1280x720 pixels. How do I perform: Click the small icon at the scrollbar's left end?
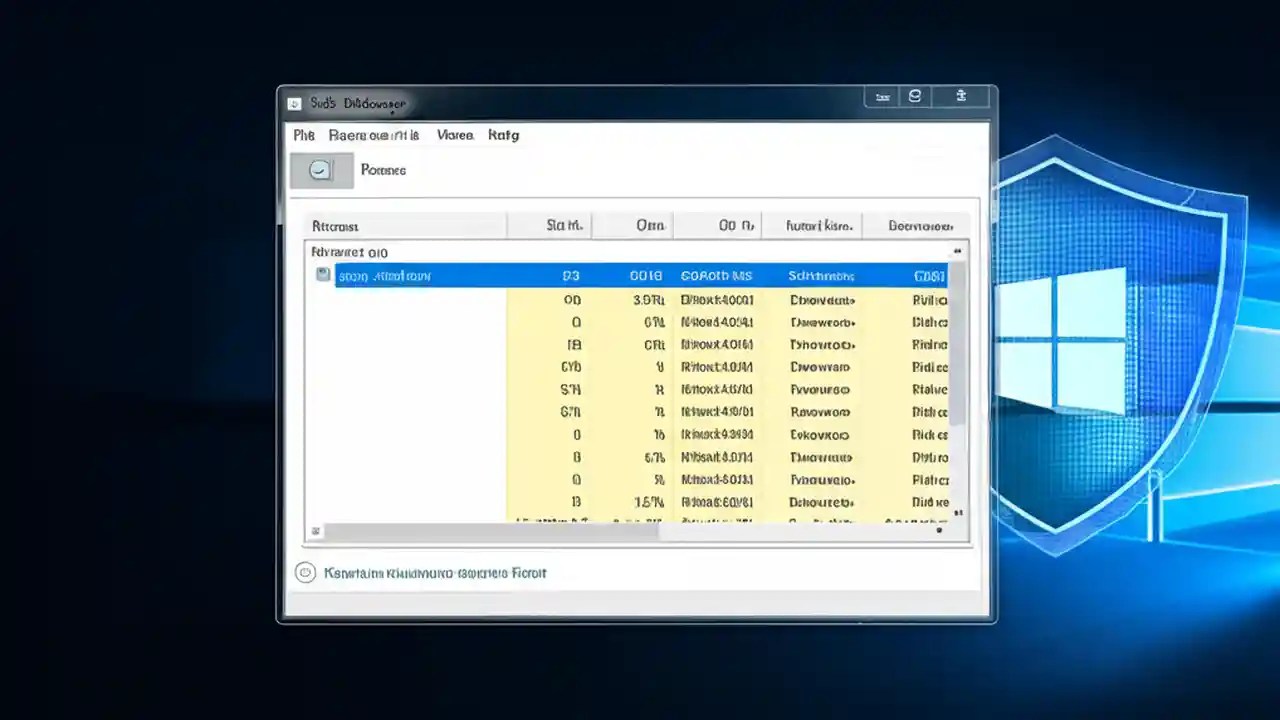point(315,531)
